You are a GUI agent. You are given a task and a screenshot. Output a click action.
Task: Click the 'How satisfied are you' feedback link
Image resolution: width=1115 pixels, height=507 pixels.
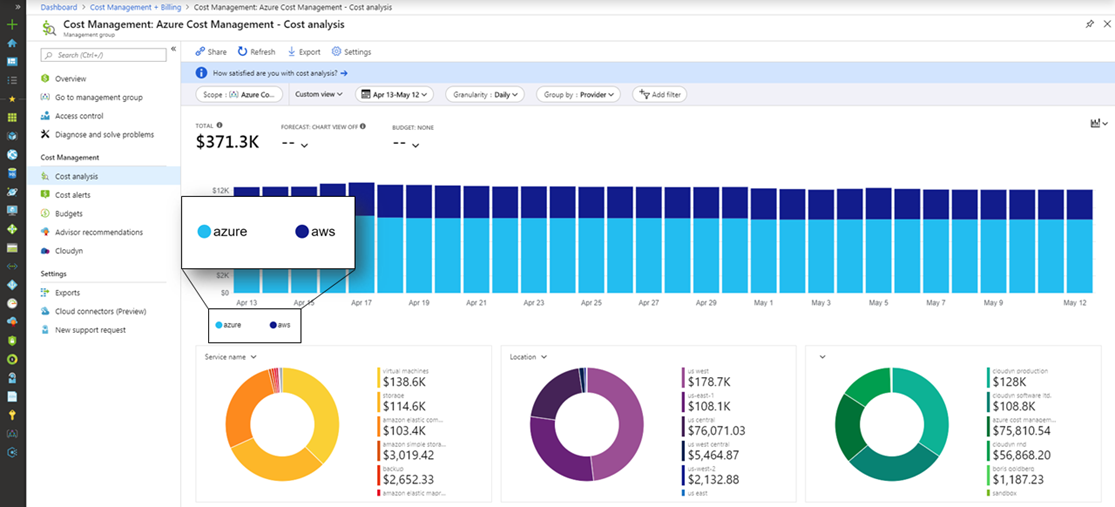click(280, 73)
